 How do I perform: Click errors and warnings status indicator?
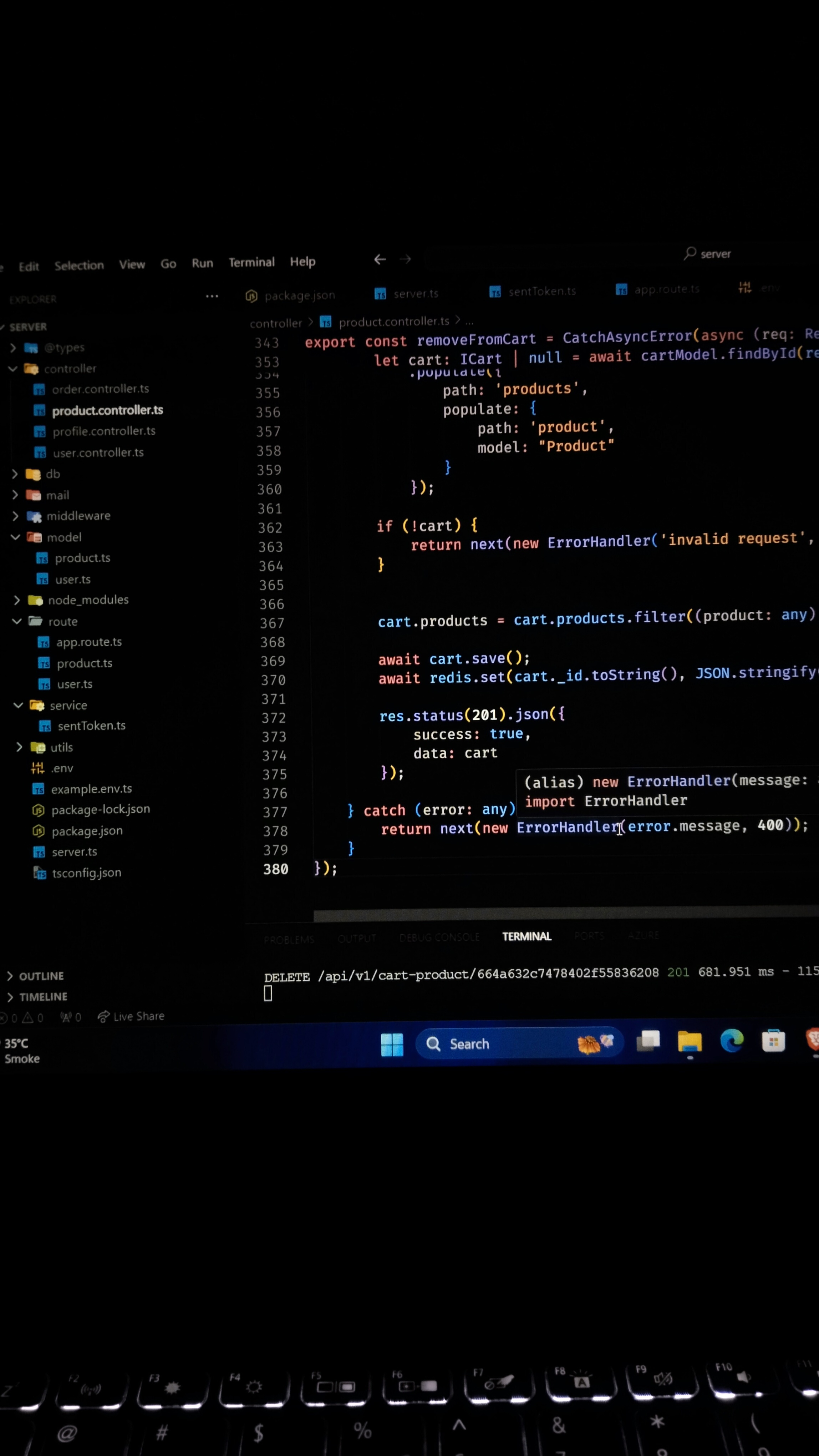(x=22, y=1018)
